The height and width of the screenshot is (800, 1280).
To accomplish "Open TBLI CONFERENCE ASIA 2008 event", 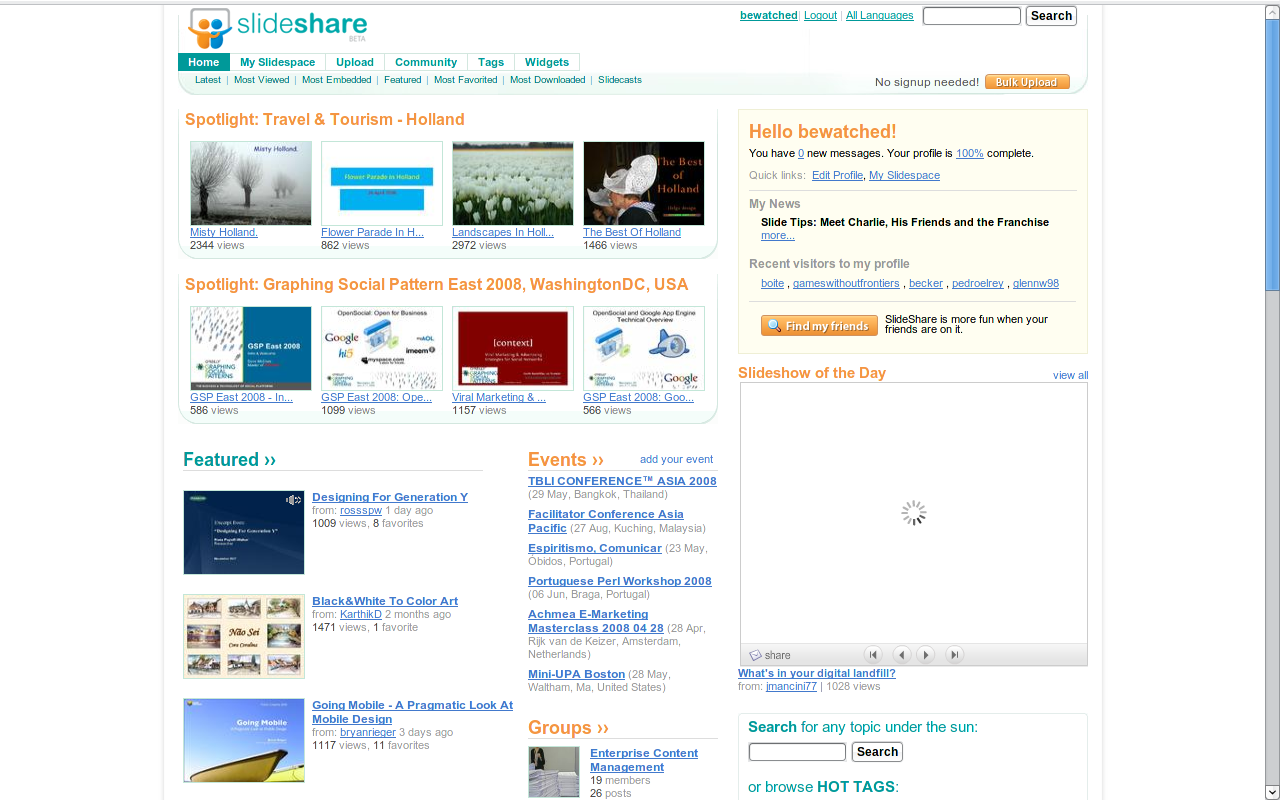I will click(x=622, y=481).
